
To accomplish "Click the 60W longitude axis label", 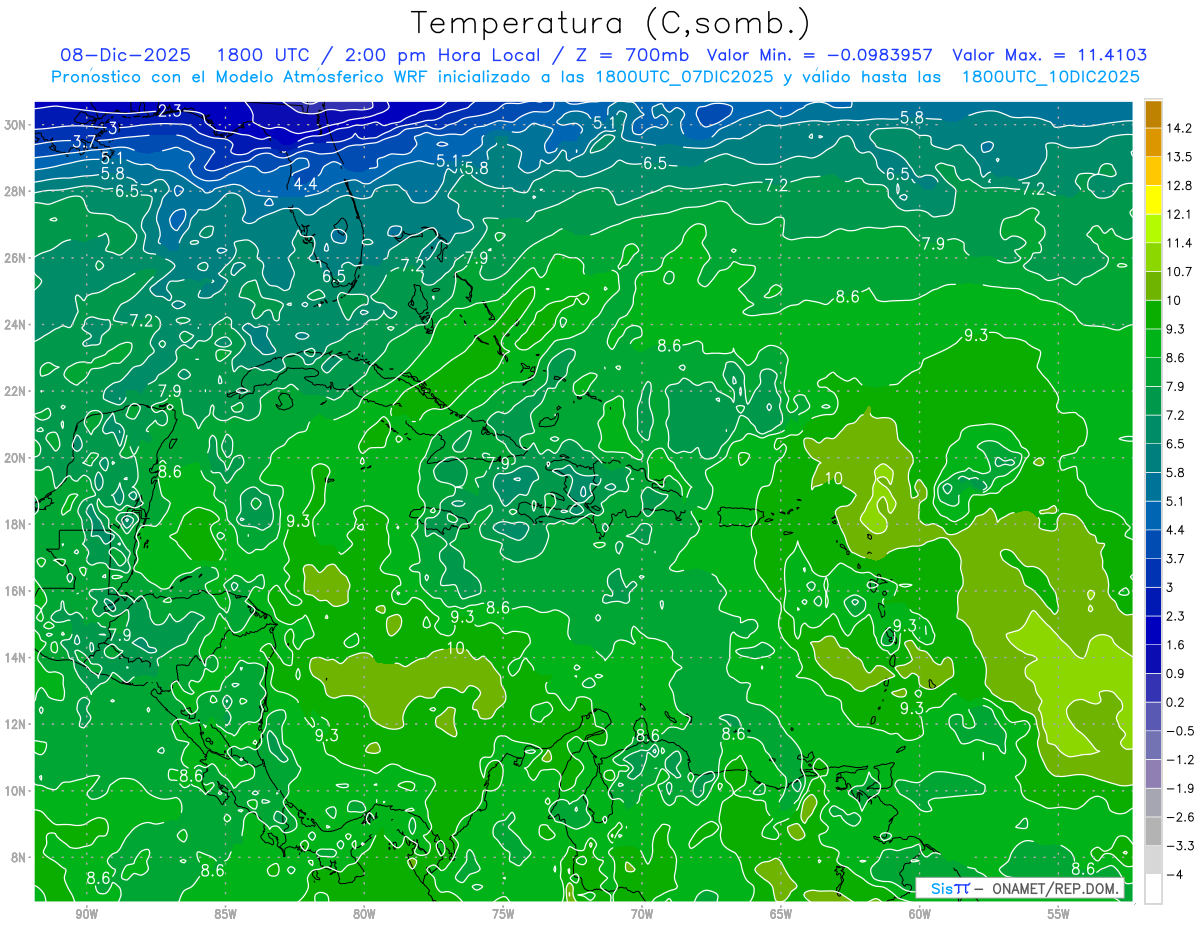I will click(x=920, y=914).
